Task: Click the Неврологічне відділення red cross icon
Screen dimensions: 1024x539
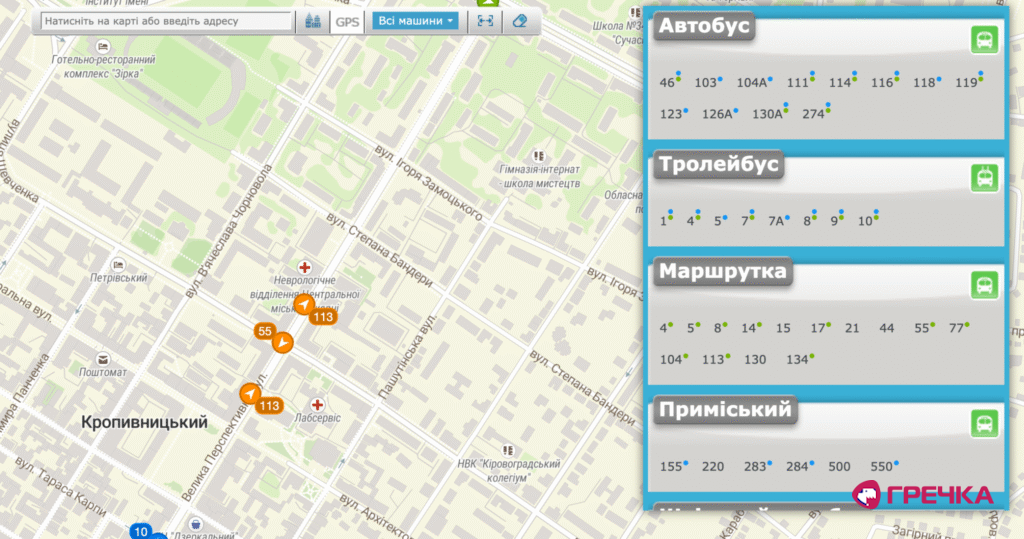Action: coord(304,267)
